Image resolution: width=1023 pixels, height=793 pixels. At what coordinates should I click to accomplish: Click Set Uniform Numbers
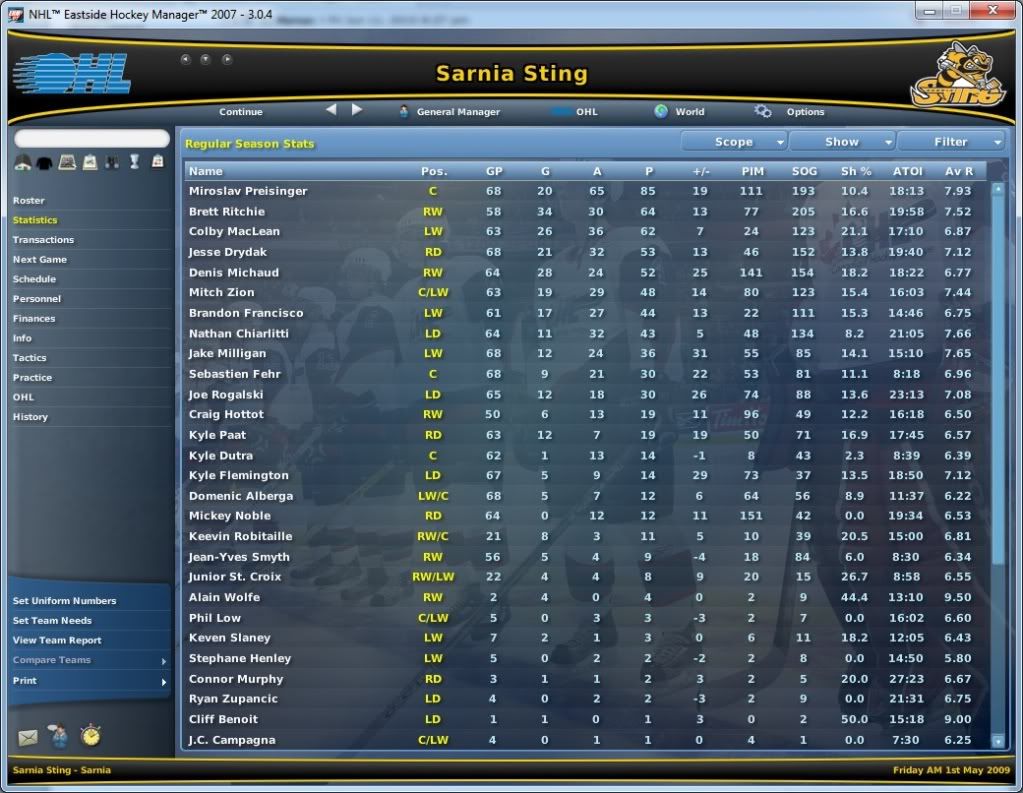65,600
